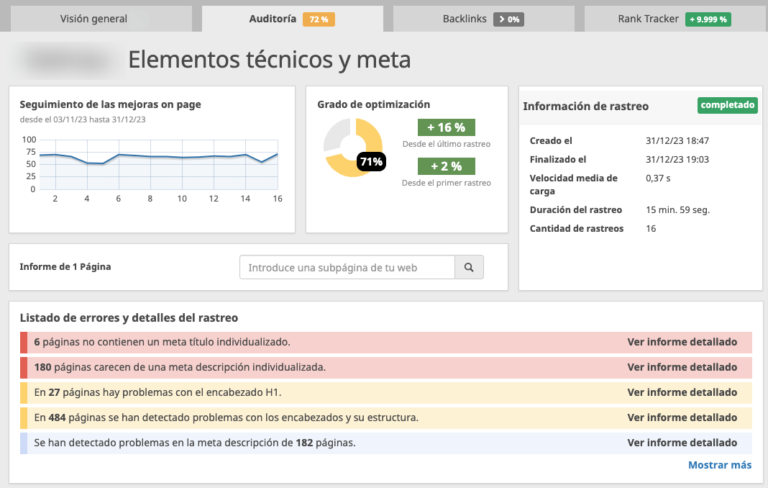This screenshot has width=768, height=488.
Task: Click the green completado status badge
Action: (727, 105)
